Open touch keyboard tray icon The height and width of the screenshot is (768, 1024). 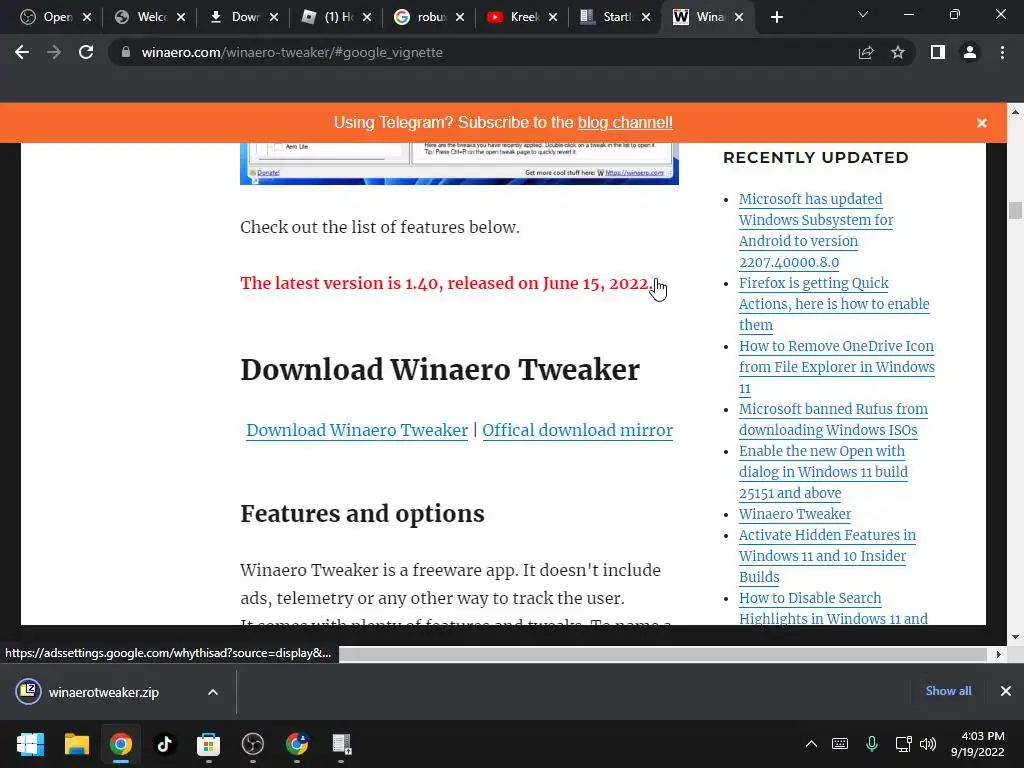[x=840, y=744]
